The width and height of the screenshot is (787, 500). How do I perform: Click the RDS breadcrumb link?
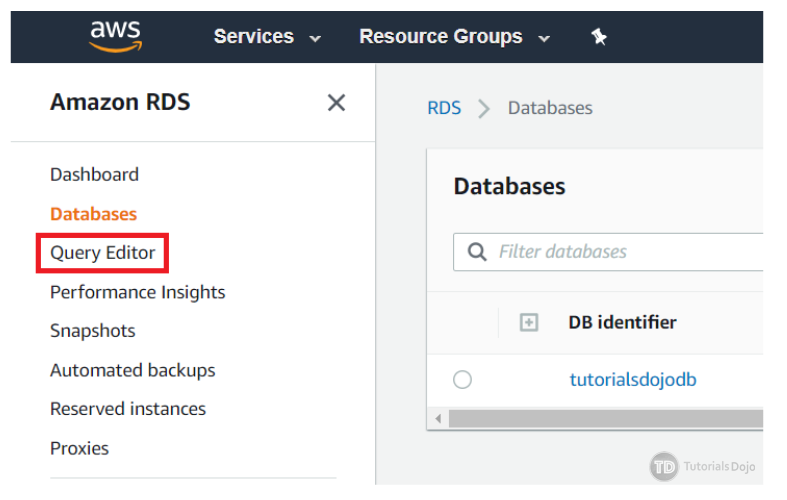tap(444, 108)
